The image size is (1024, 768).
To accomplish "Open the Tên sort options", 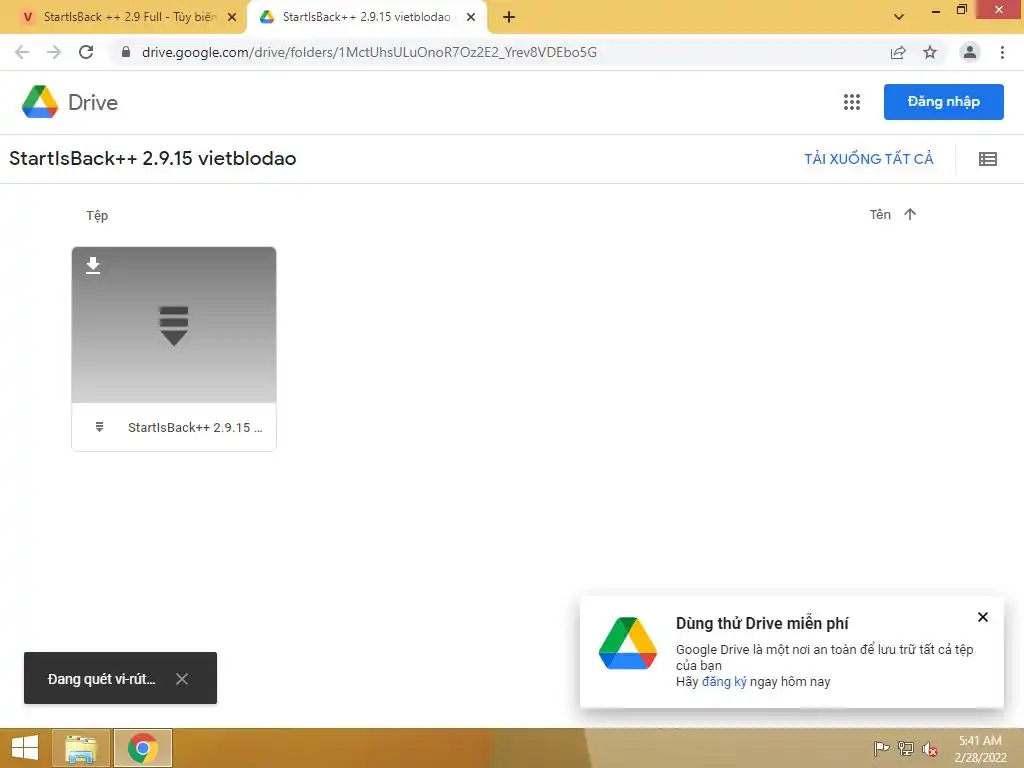I will coord(880,214).
